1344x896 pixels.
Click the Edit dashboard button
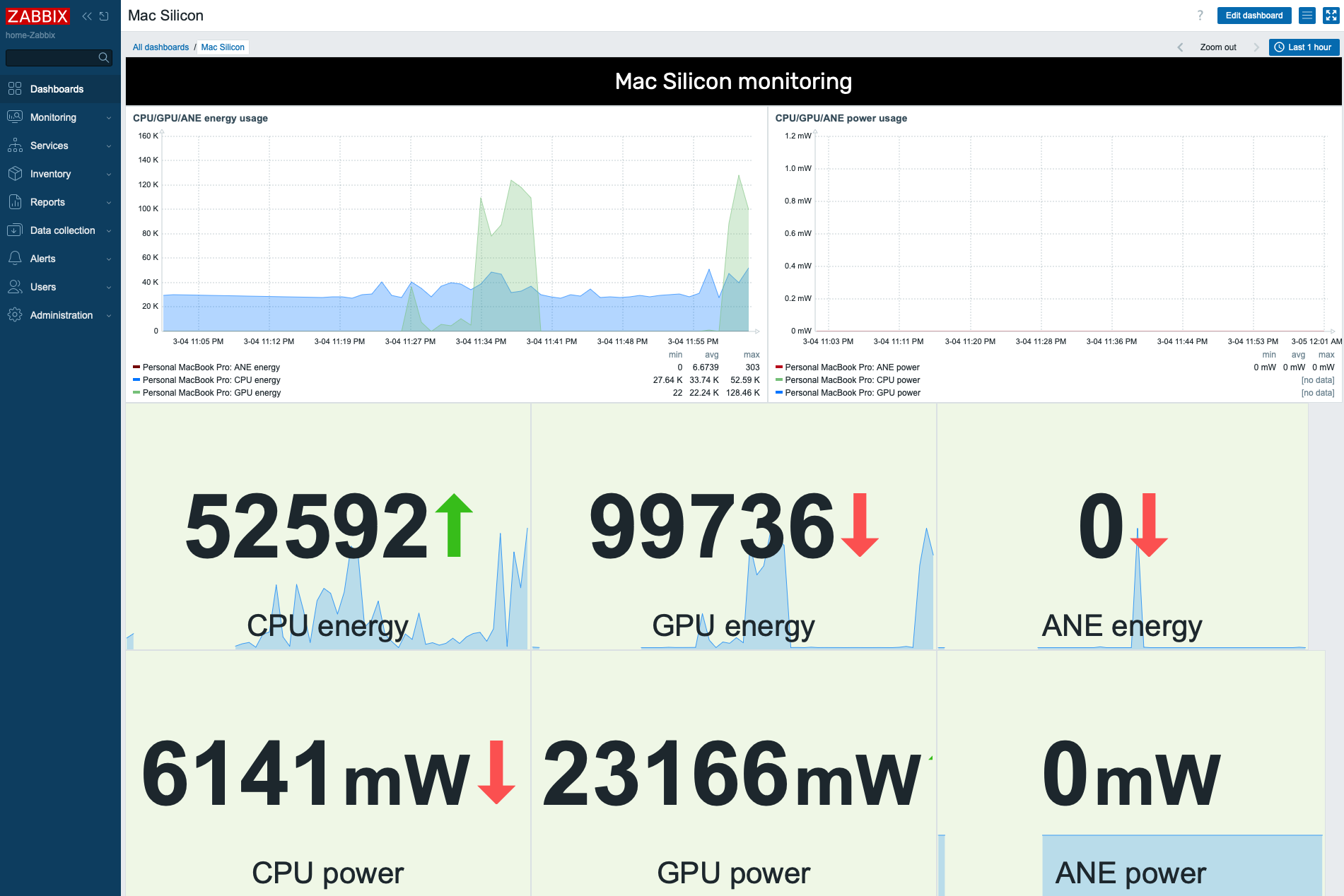(x=1254, y=16)
